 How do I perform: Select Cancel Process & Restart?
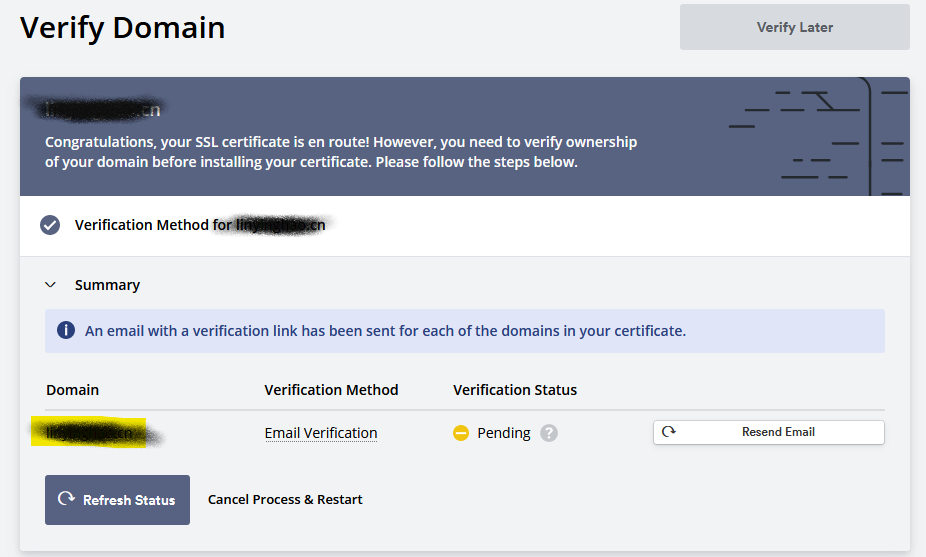(285, 499)
